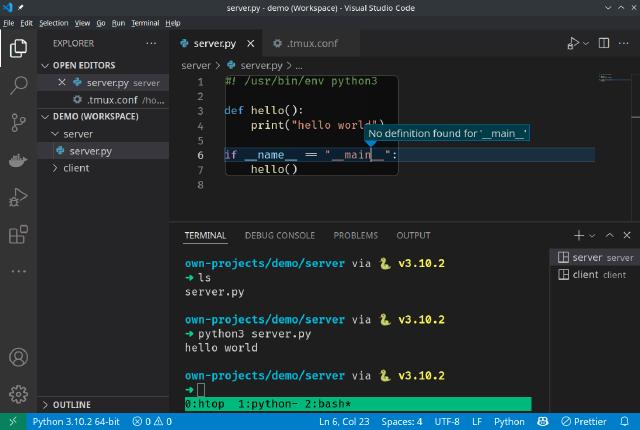Open run button dropdown arrow
Image resolution: width=640 pixels, height=430 pixels.
point(586,43)
